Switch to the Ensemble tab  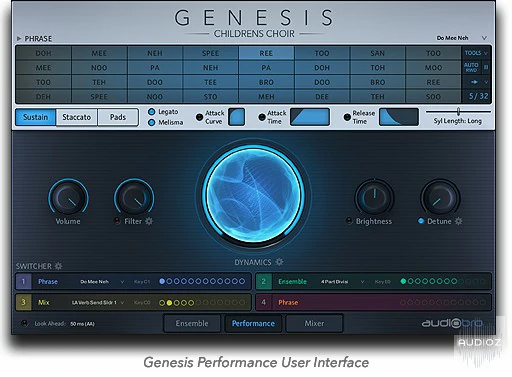pos(192,323)
